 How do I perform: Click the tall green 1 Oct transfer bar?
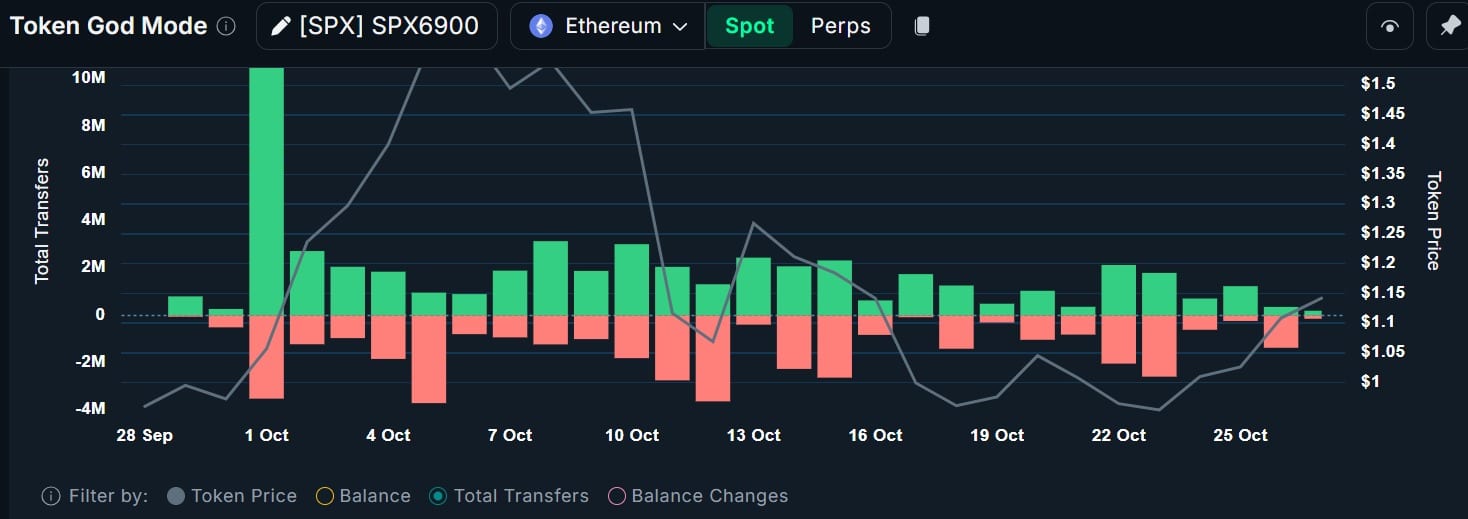tap(266, 190)
